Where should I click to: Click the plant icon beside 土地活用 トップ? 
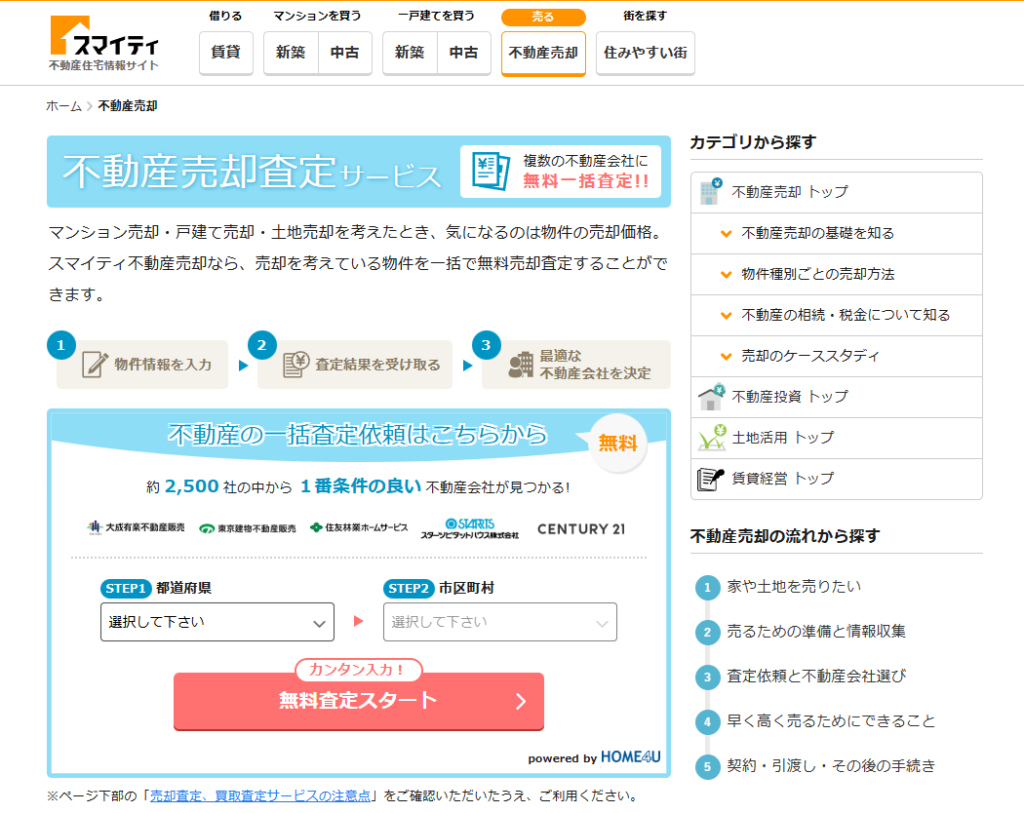coord(710,438)
